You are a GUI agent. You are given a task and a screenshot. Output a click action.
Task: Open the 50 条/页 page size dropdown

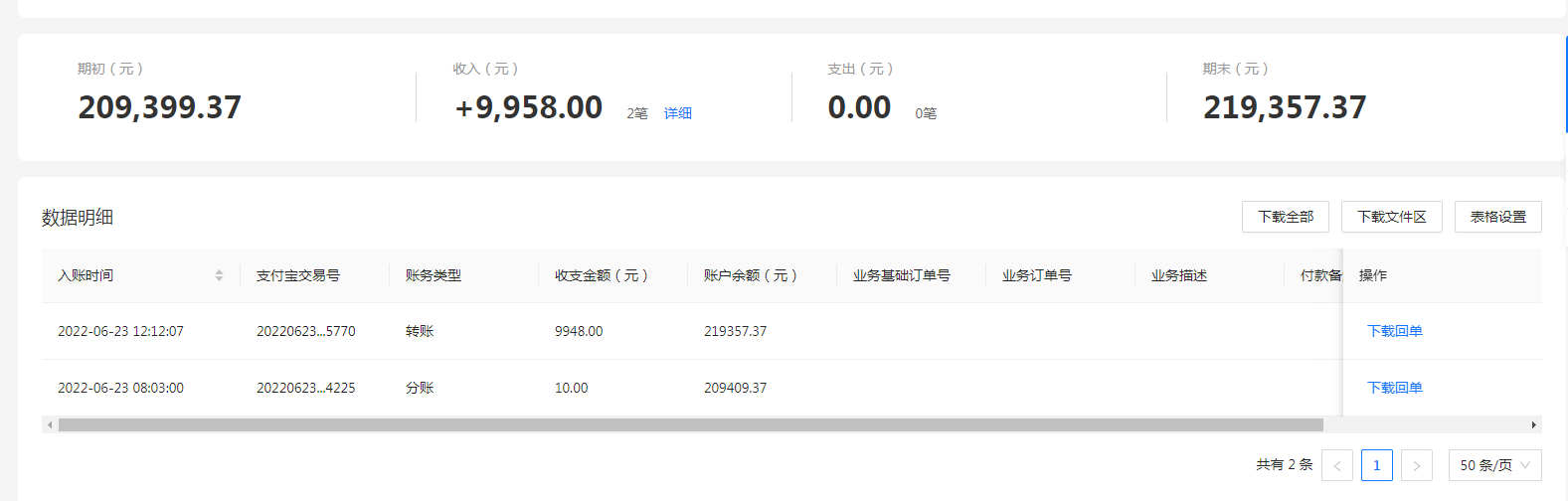point(1495,465)
